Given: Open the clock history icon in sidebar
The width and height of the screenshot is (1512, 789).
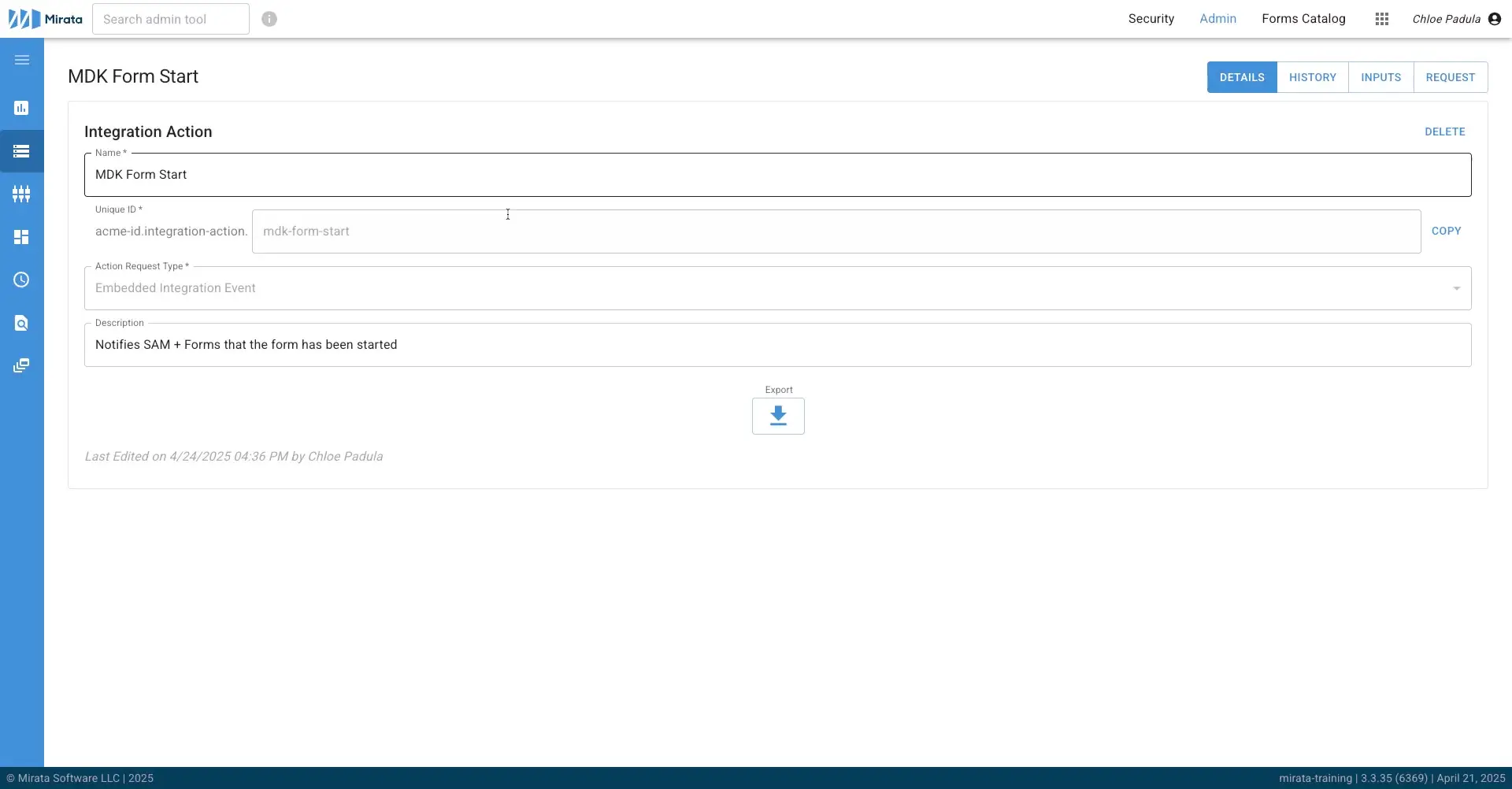Looking at the screenshot, I should [21, 280].
